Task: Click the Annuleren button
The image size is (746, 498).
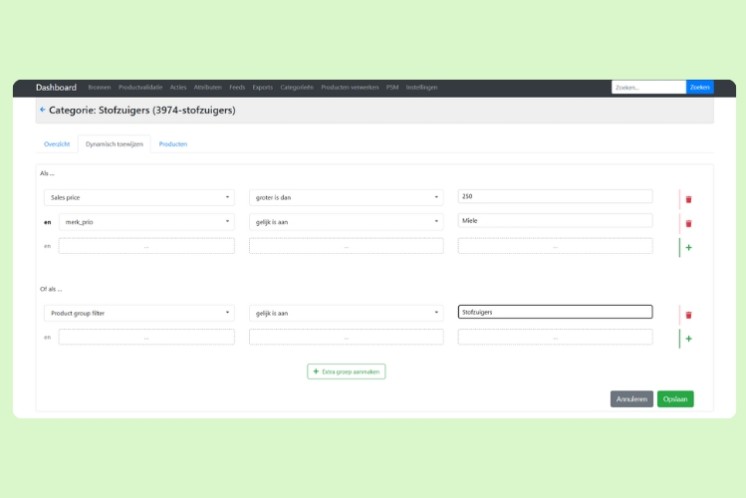Action: tap(631, 399)
